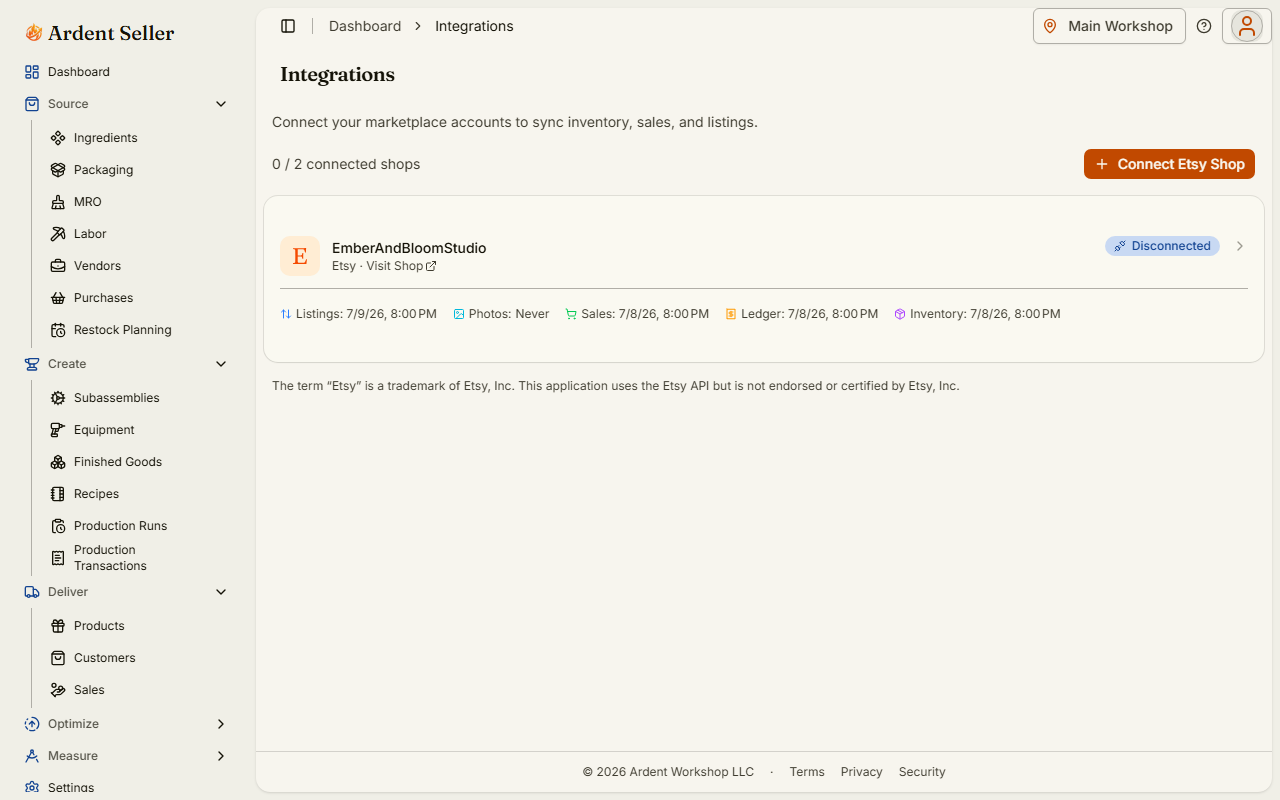
Task: Open the help question-mark icon
Action: click(1204, 26)
